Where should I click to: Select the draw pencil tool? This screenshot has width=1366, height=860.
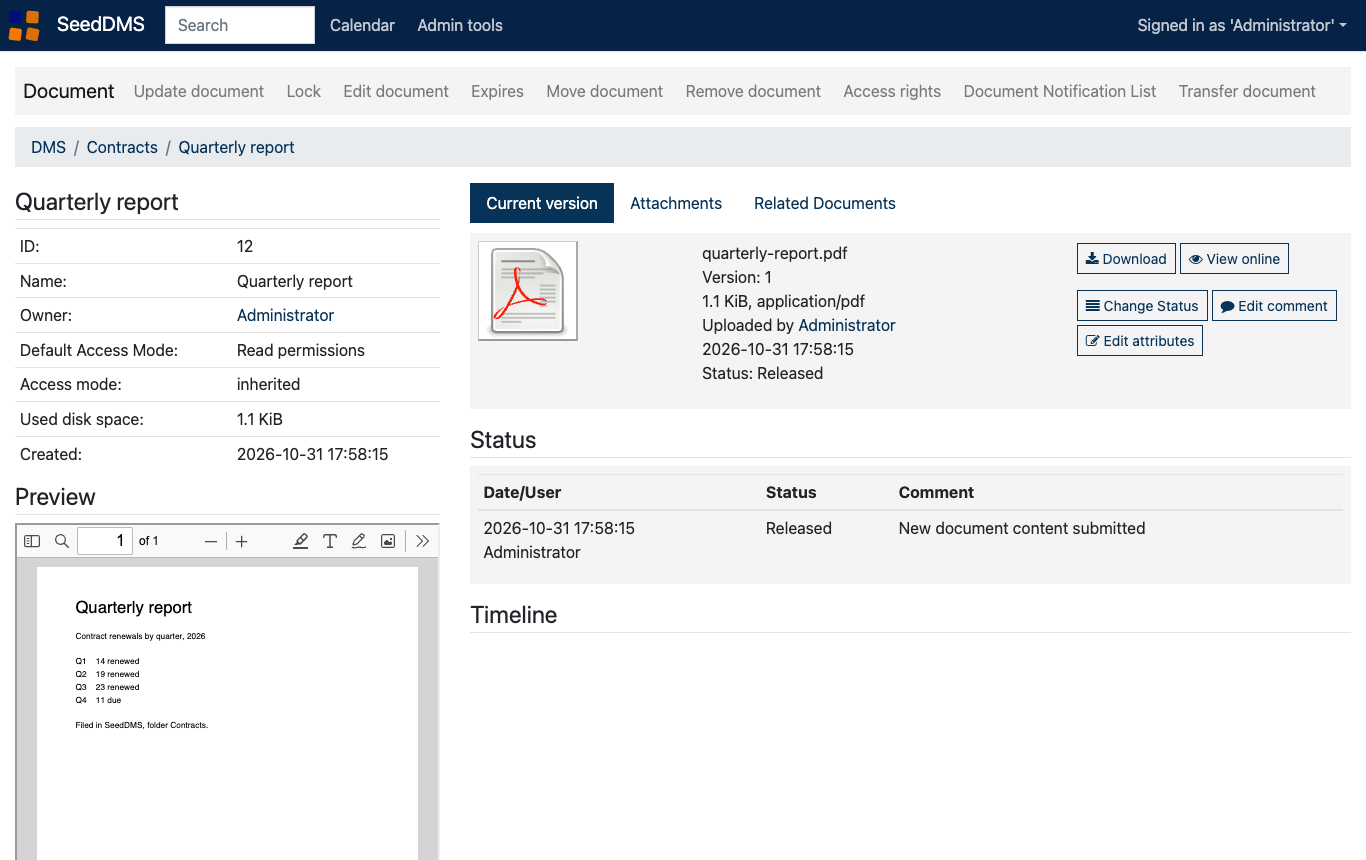pyautogui.click(x=359, y=541)
